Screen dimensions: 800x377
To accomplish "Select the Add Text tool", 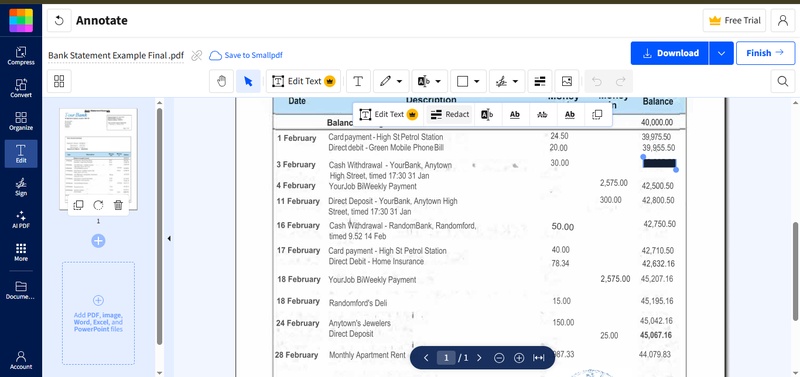I will point(358,81).
